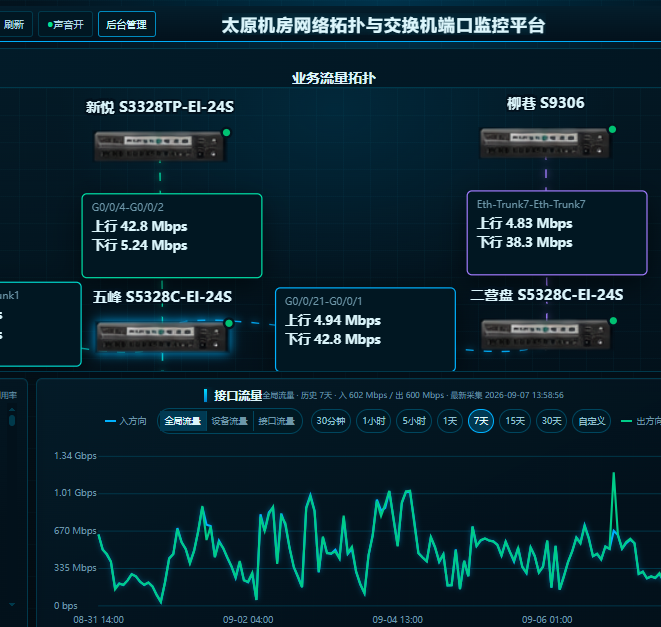Switch to 接口流量 tab
The width and height of the screenshot is (661, 627).
tap(277, 421)
